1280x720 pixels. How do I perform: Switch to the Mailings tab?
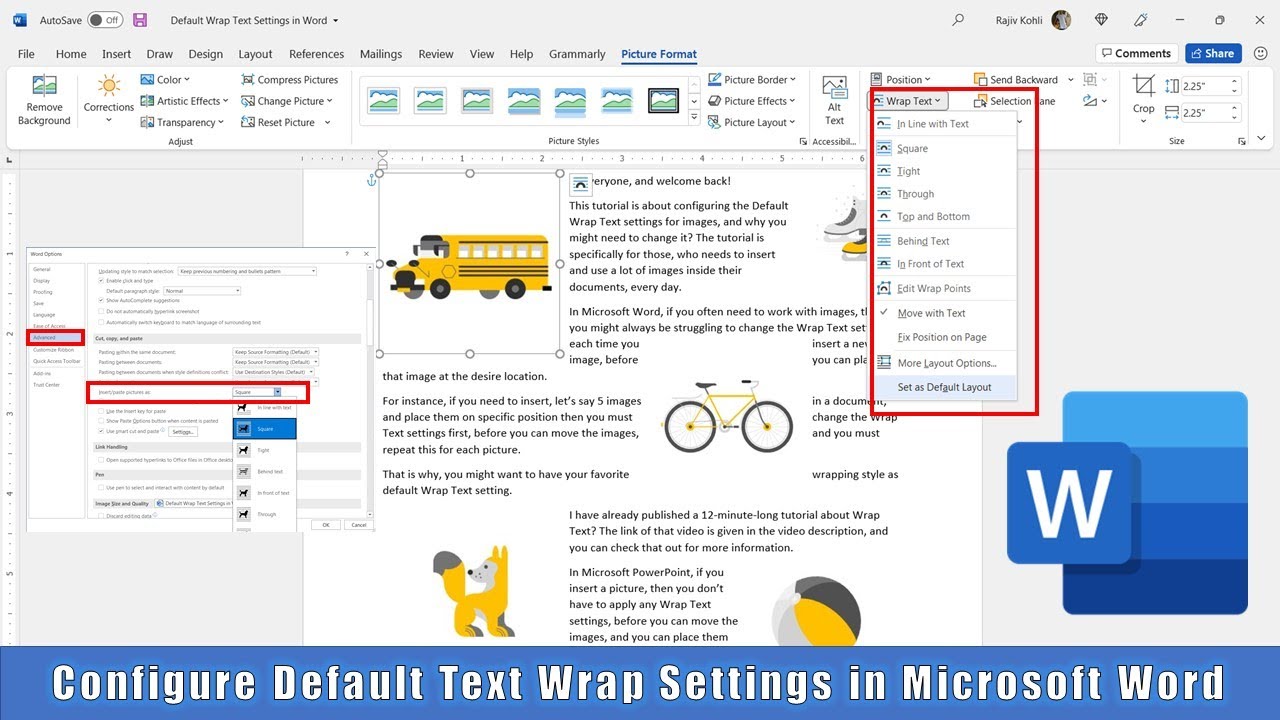(x=381, y=54)
